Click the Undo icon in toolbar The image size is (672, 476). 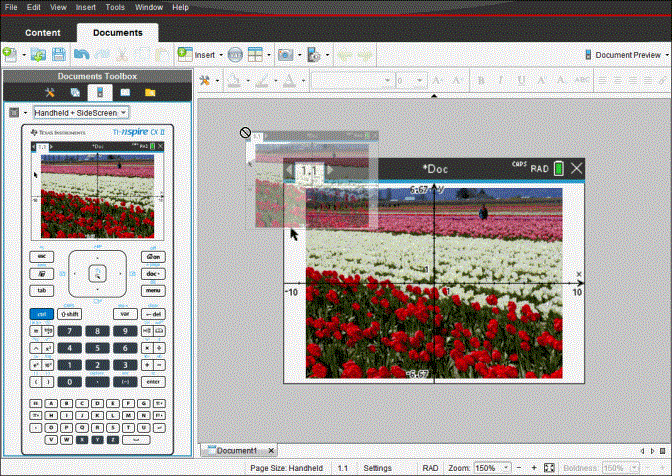pyautogui.click(x=82, y=54)
